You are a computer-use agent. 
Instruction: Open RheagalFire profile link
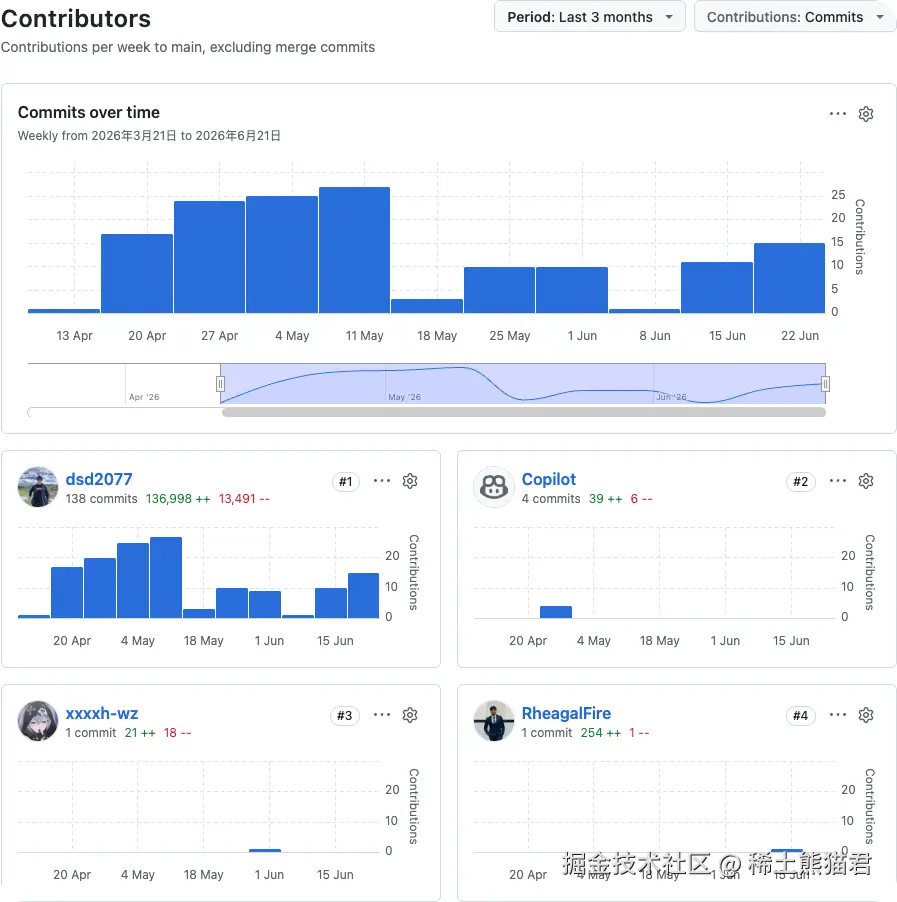(x=566, y=713)
